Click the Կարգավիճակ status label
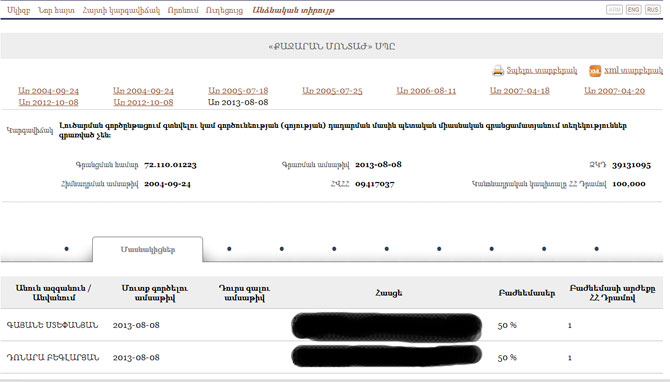This screenshot has height=382, width=670. (x=29, y=130)
